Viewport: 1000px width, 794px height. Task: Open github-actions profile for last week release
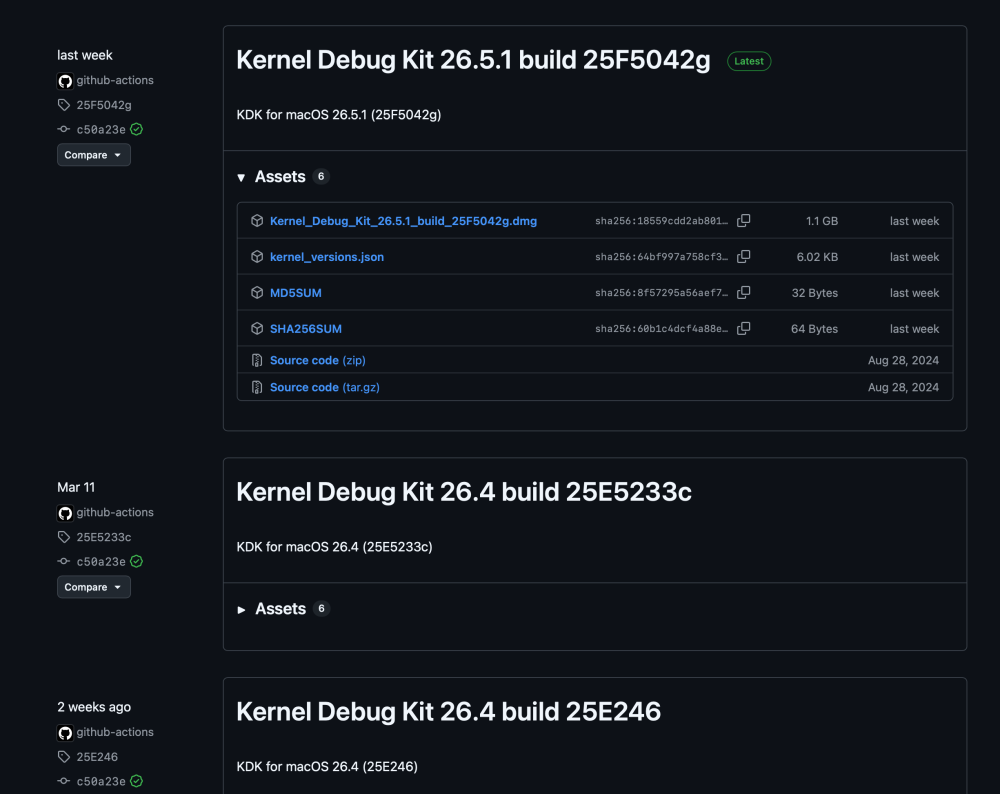[115, 80]
